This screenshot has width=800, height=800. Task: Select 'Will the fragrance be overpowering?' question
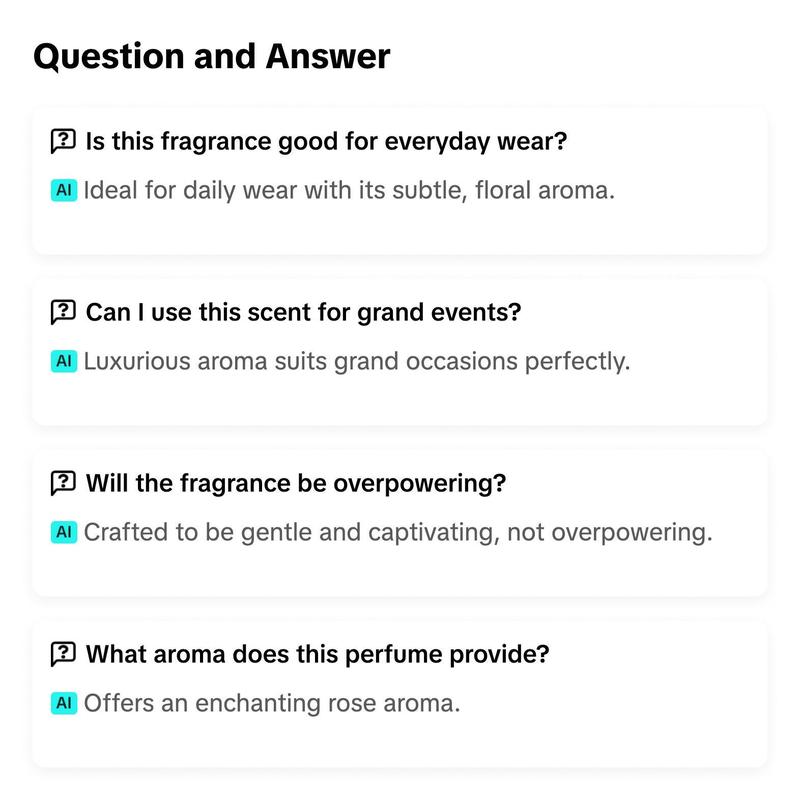coord(295,483)
